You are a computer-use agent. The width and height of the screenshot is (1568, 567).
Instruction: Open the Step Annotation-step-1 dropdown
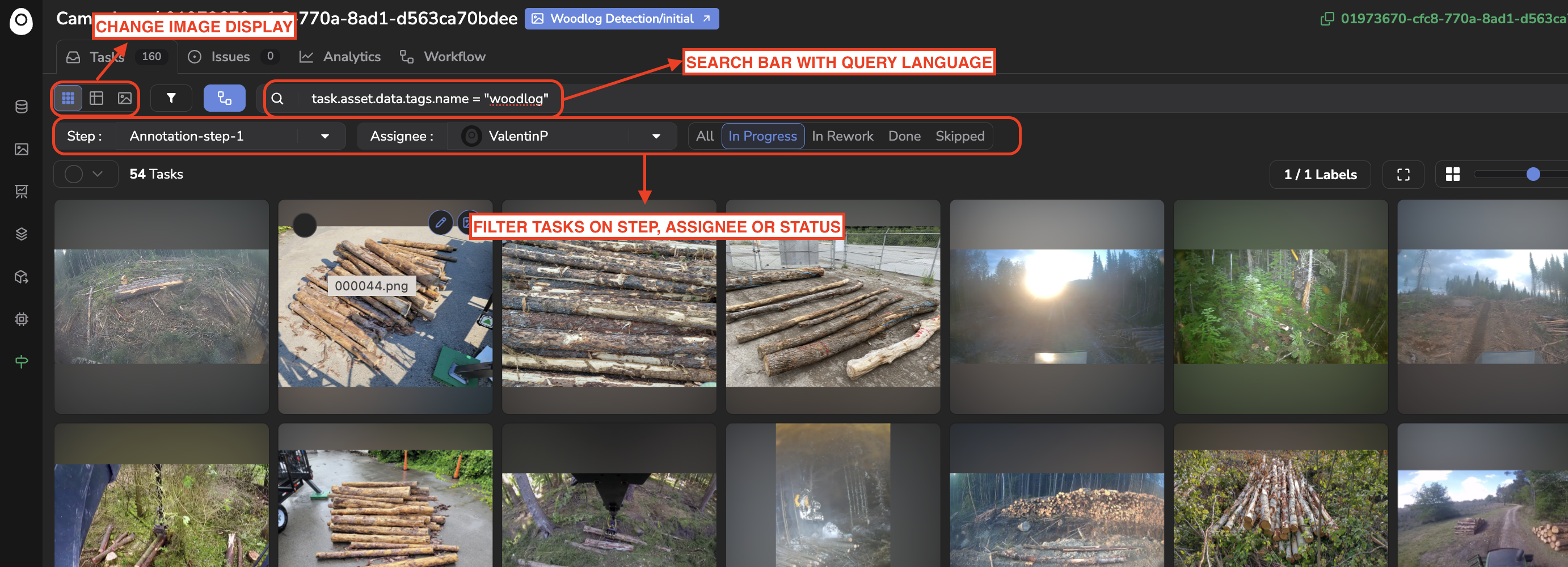tap(231, 136)
